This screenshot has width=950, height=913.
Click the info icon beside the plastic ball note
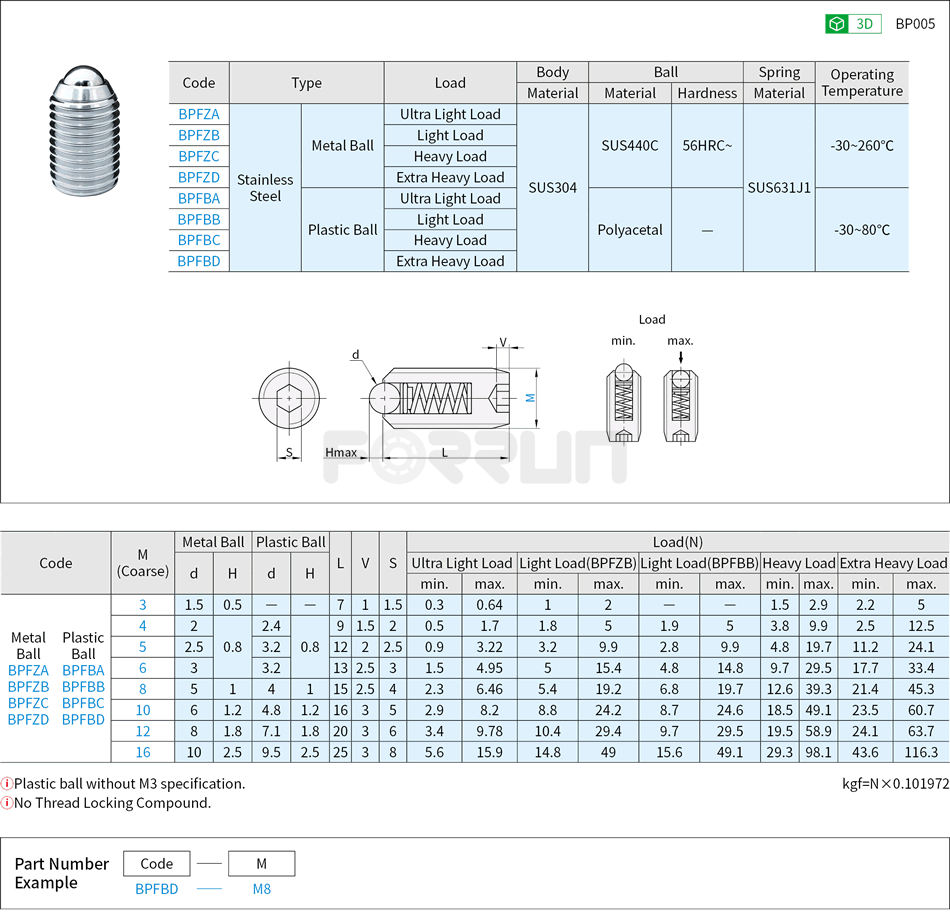pos(7,784)
